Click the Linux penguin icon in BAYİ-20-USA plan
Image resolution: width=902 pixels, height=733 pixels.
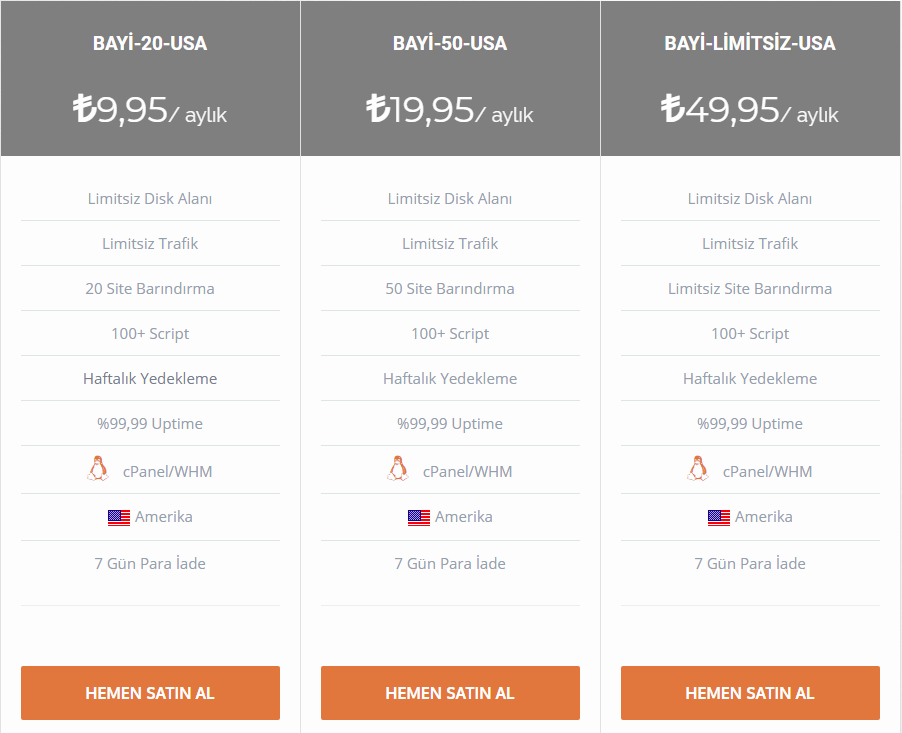point(98,468)
